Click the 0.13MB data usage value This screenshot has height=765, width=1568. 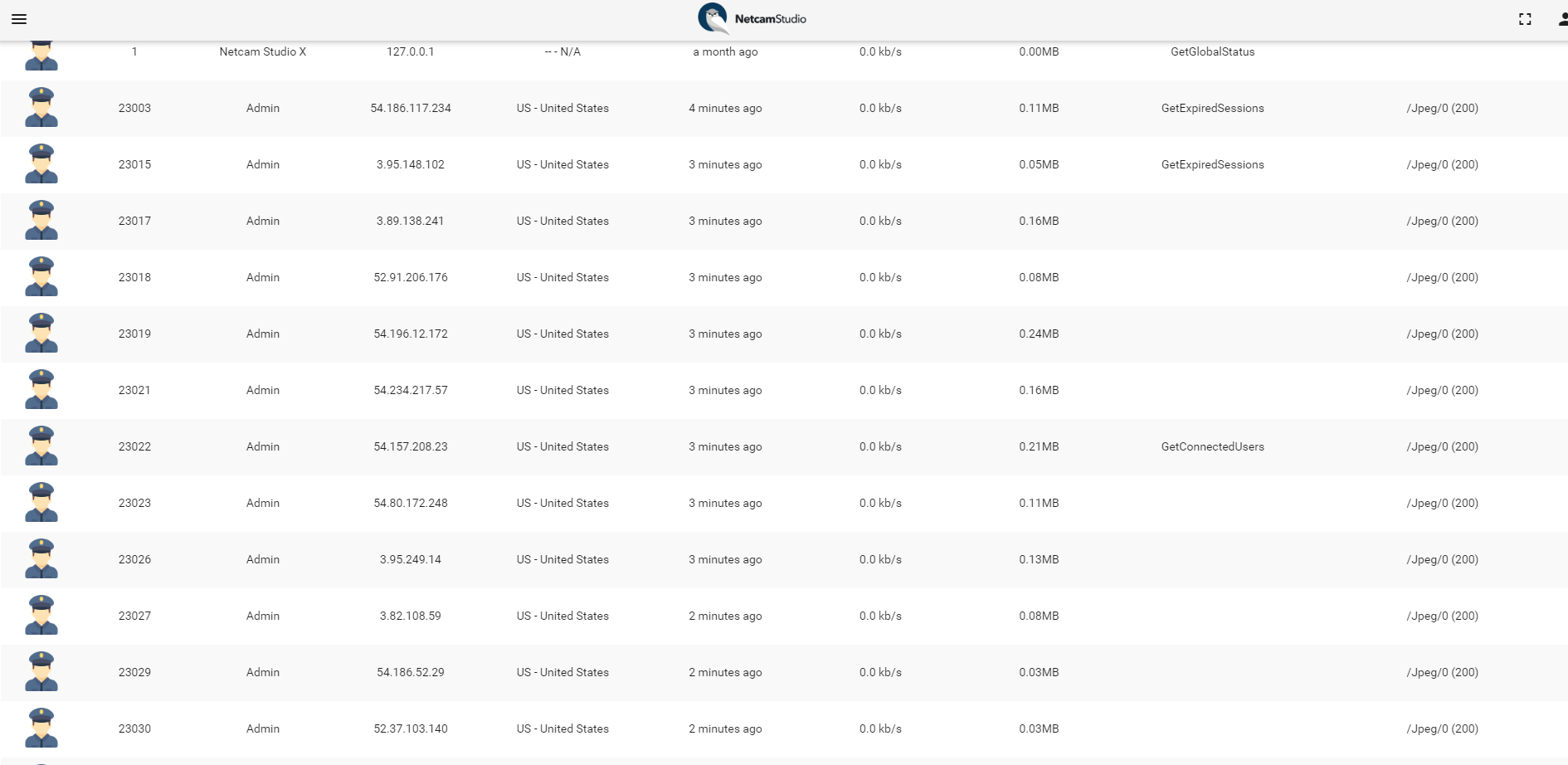[x=1039, y=559]
